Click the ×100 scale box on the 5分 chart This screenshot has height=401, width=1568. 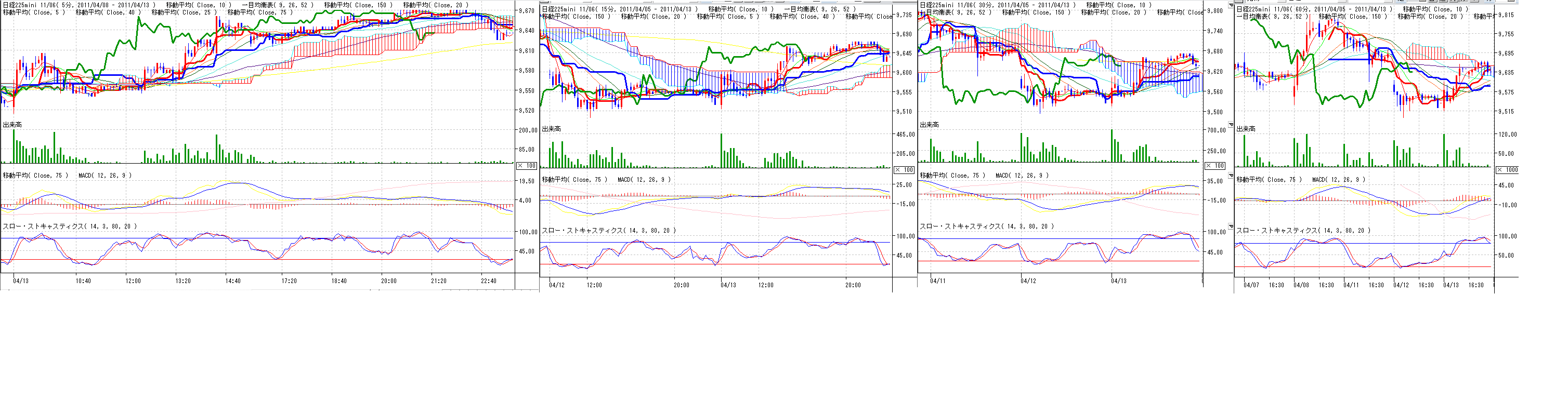(527, 166)
